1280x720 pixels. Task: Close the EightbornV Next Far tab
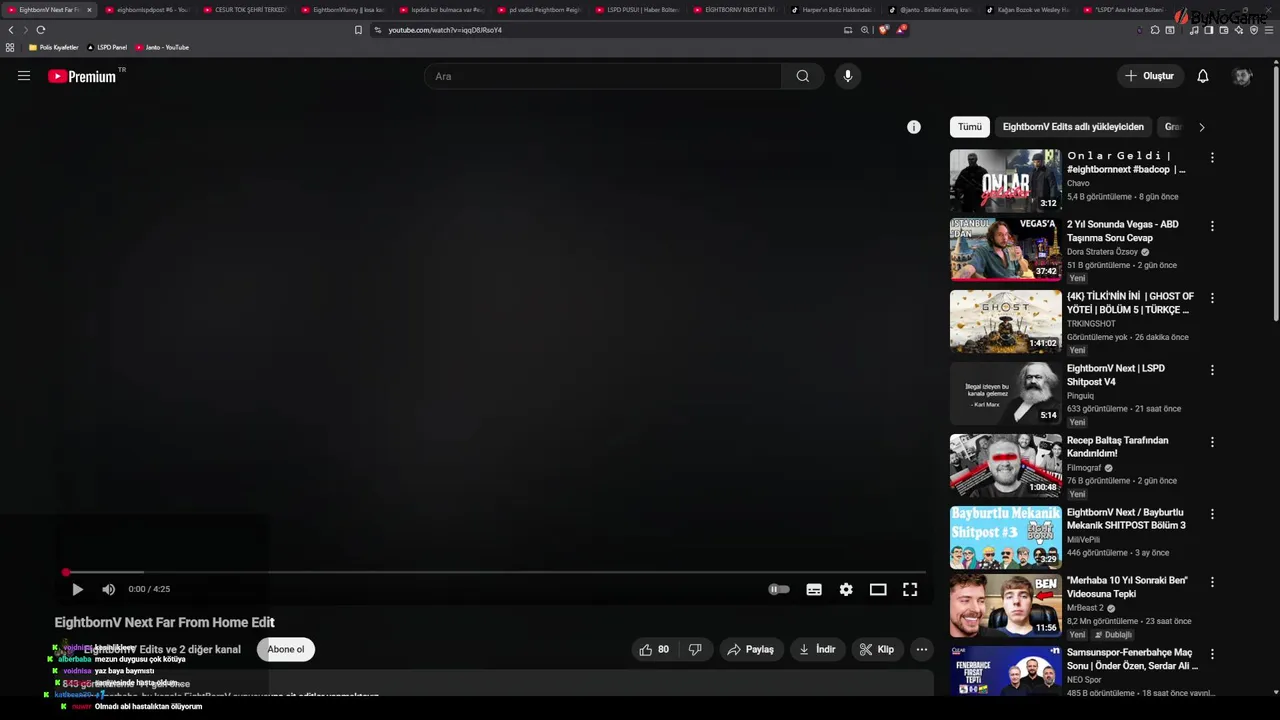(89, 10)
